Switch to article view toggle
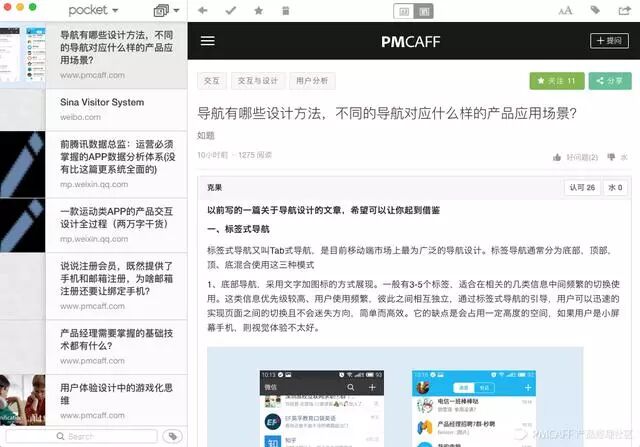Viewport: 640px width, 447px height. (404, 11)
